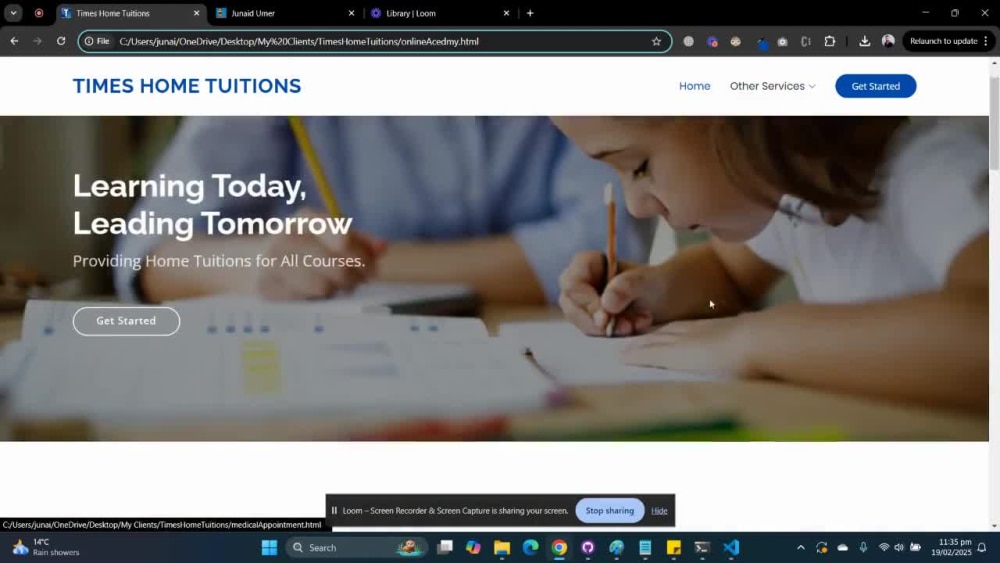This screenshot has height=563, width=1000.
Task: Close the Times Home Tuitions tab
Action: pyautogui.click(x=196, y=13)
